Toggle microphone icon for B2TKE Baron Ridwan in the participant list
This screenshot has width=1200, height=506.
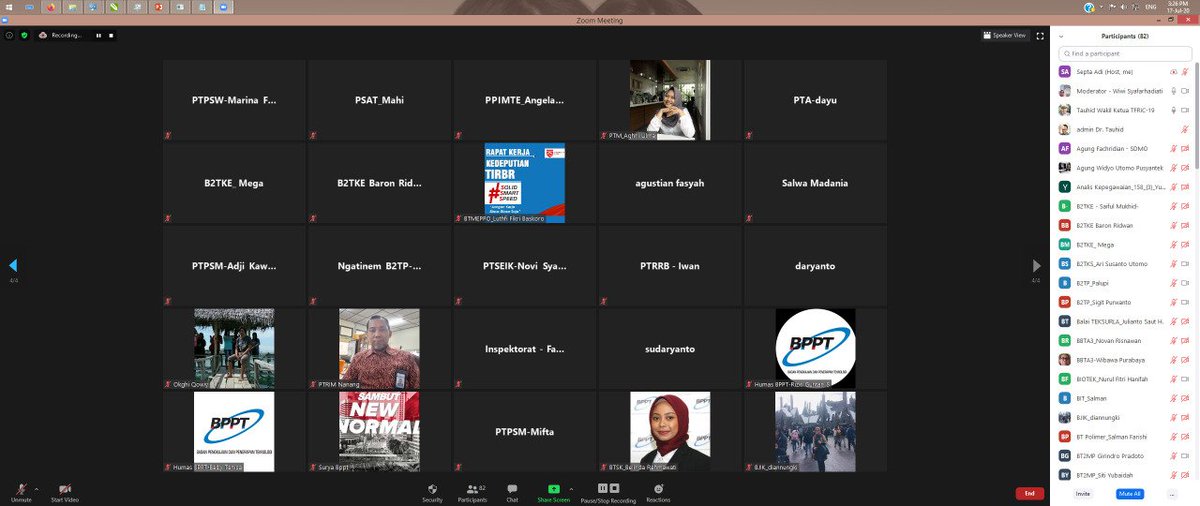1174,225
